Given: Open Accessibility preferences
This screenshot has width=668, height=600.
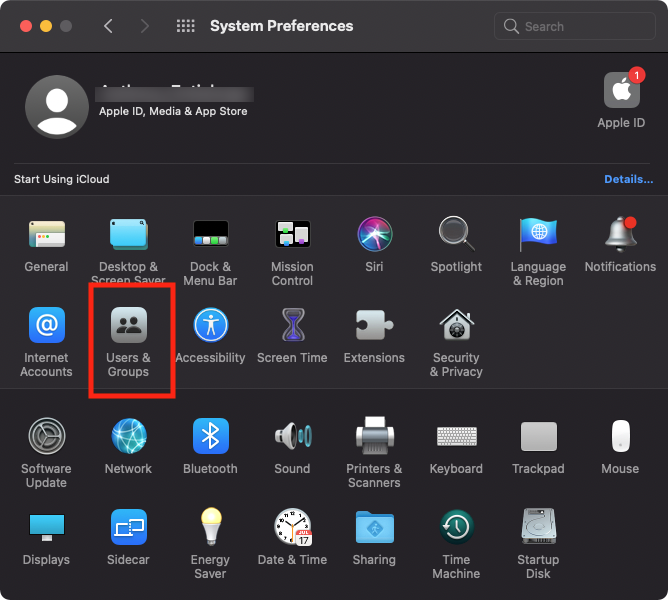Looking at the screenshot, I should pos(210,325).
